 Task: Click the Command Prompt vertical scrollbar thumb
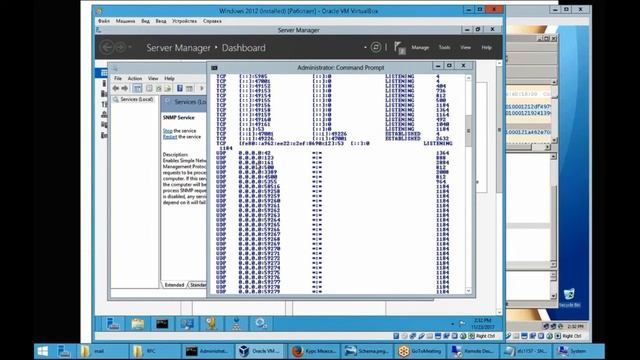point(468,131)
